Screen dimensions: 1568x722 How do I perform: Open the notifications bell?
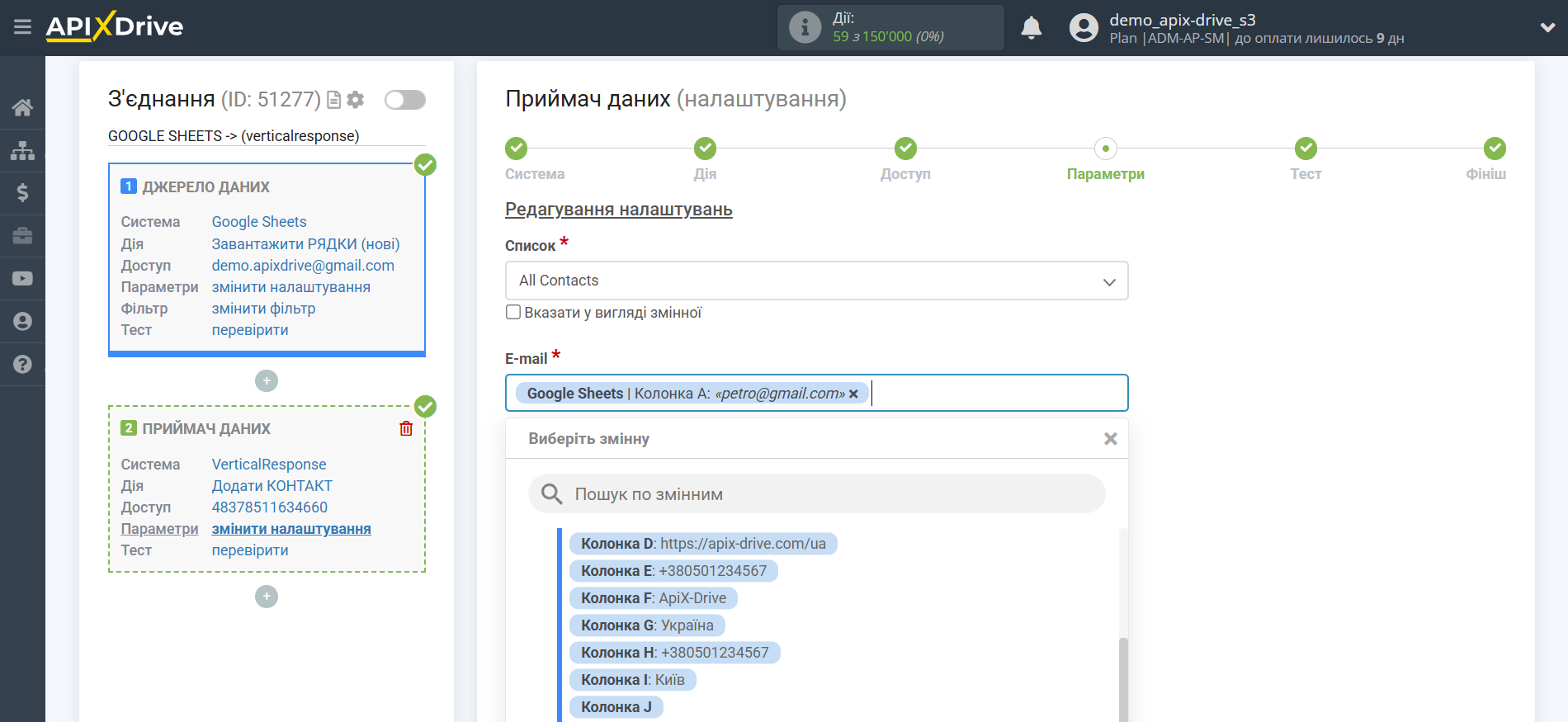[1031, 28]
